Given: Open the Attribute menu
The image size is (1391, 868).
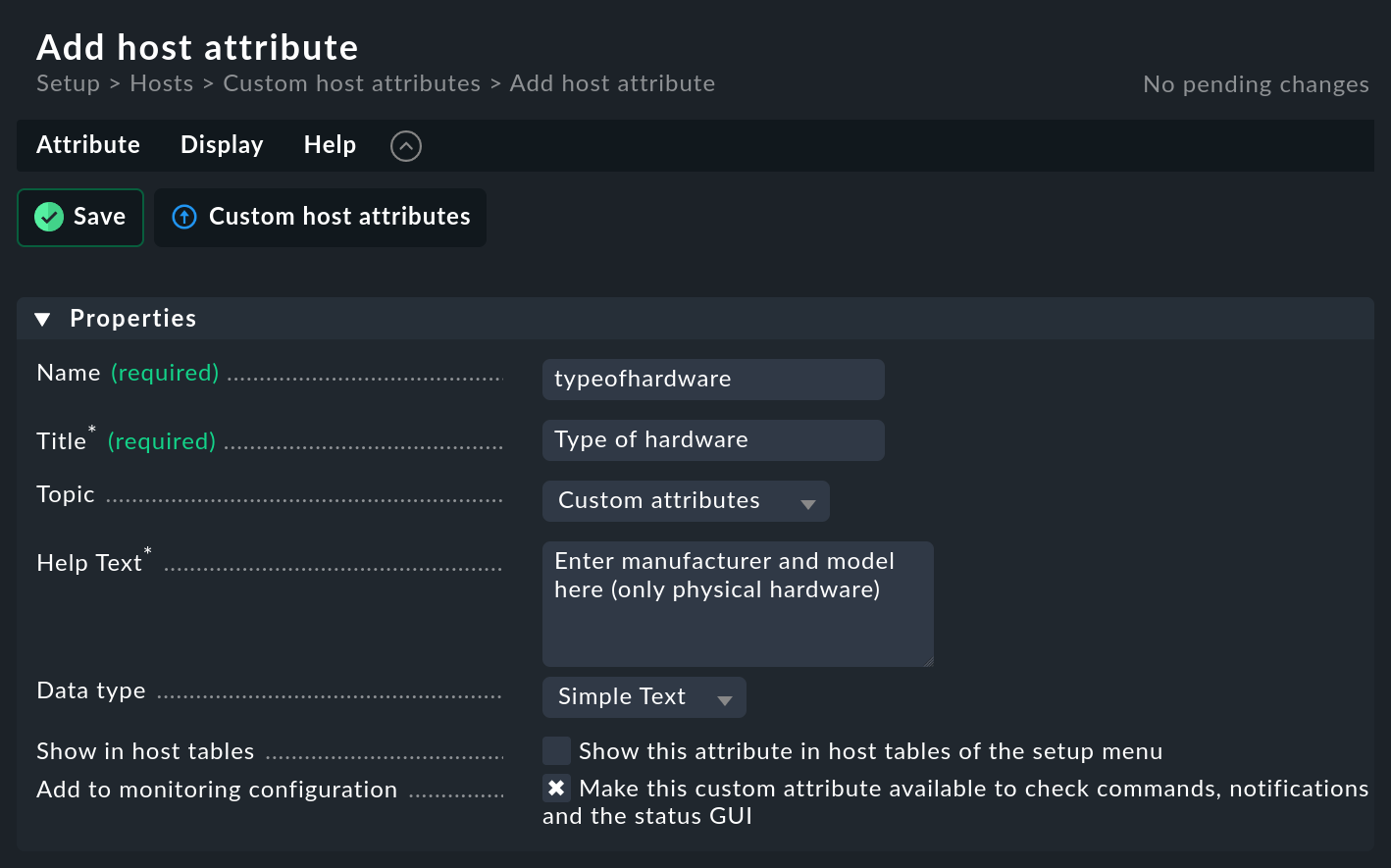Looking at the screenshot, I should point(88,145).
